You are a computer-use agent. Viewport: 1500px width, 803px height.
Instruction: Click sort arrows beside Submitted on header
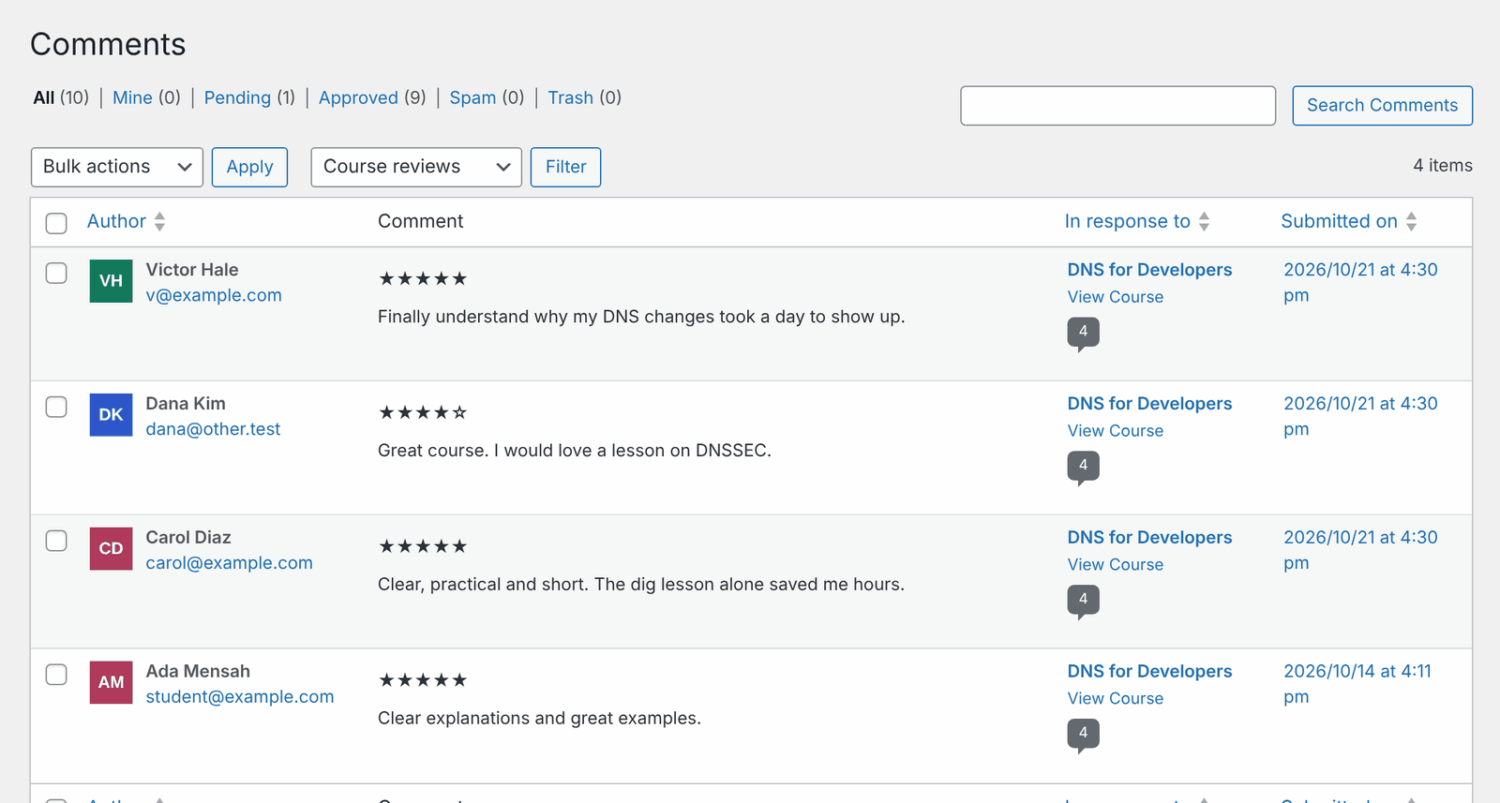click(x=1411, y=222)
